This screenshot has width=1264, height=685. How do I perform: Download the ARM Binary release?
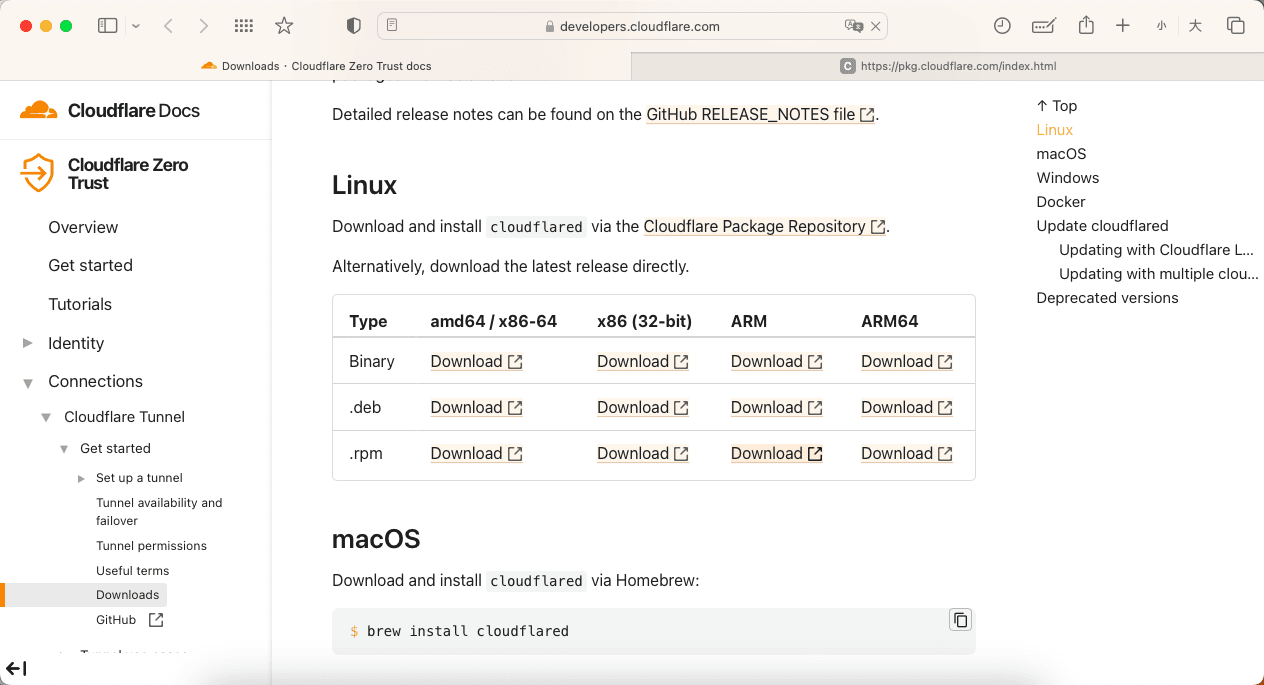point(777,361)
